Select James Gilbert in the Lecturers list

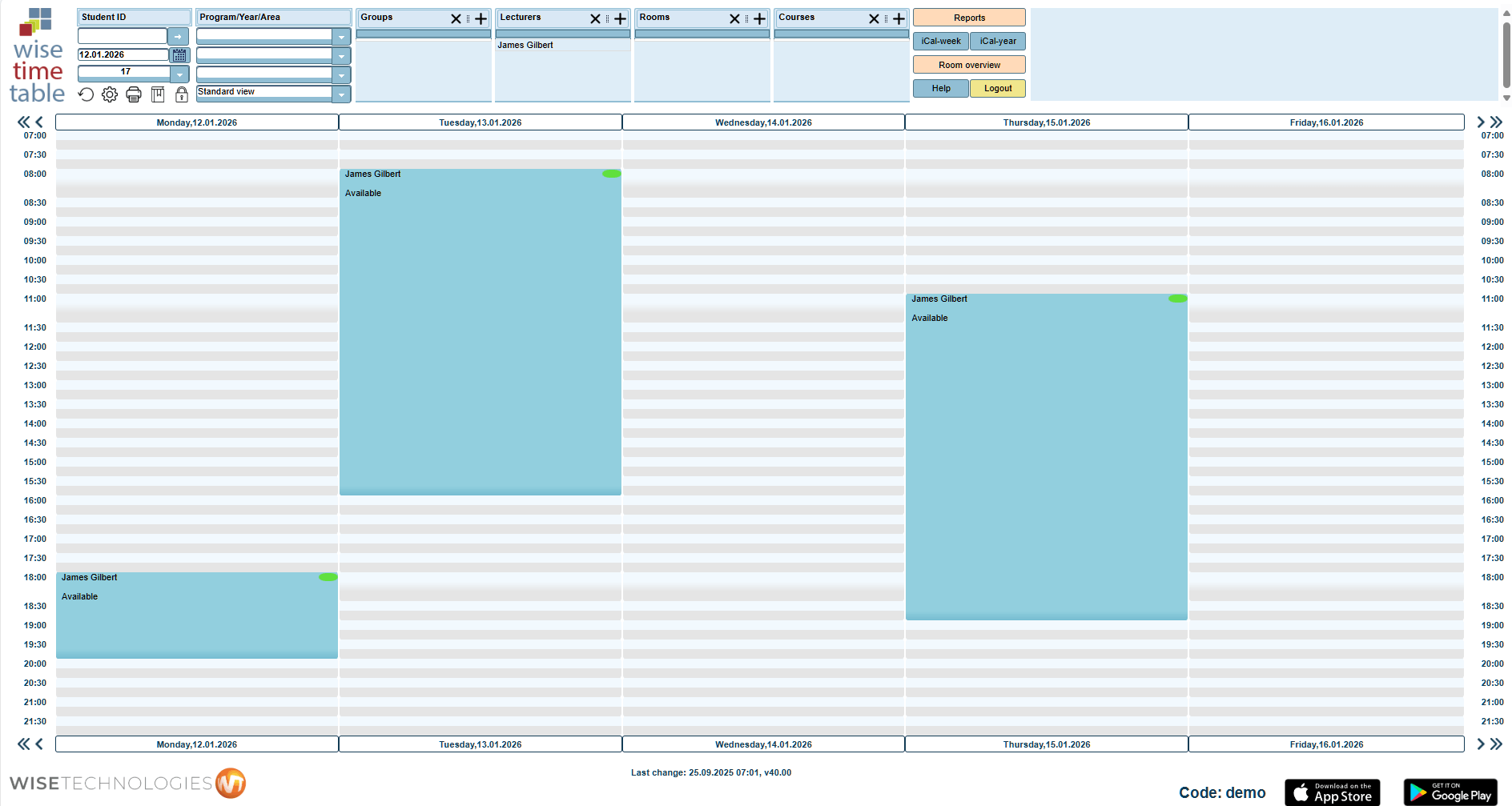[x=525, y=45]
